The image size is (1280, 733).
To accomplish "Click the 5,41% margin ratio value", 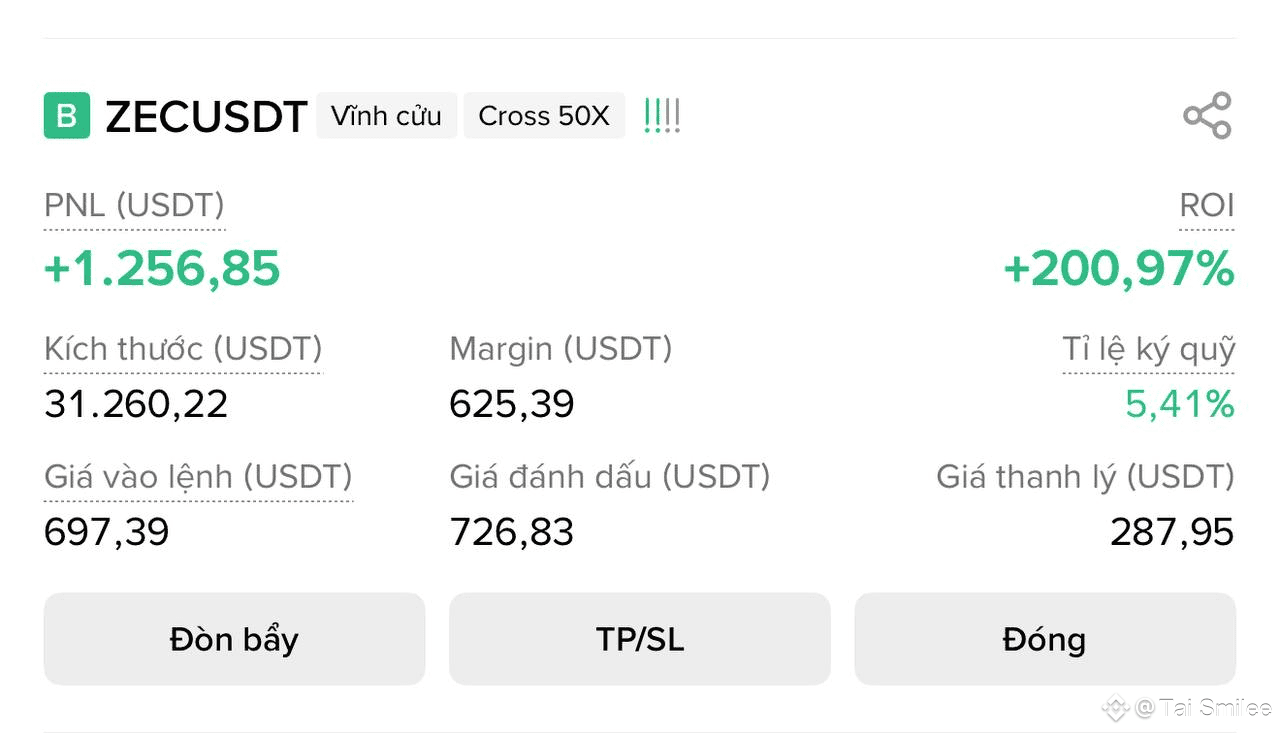I will pyautogui.click(x=1179, y=404).
